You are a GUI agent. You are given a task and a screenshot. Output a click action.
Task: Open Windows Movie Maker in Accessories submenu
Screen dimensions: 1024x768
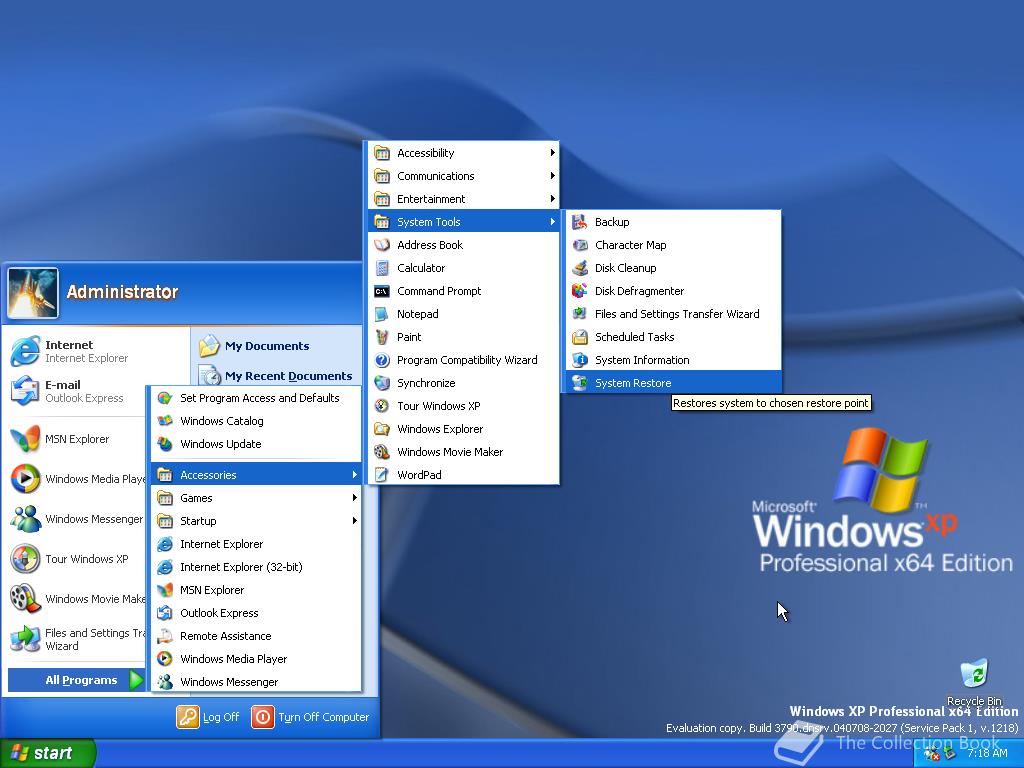coord(449,452)
